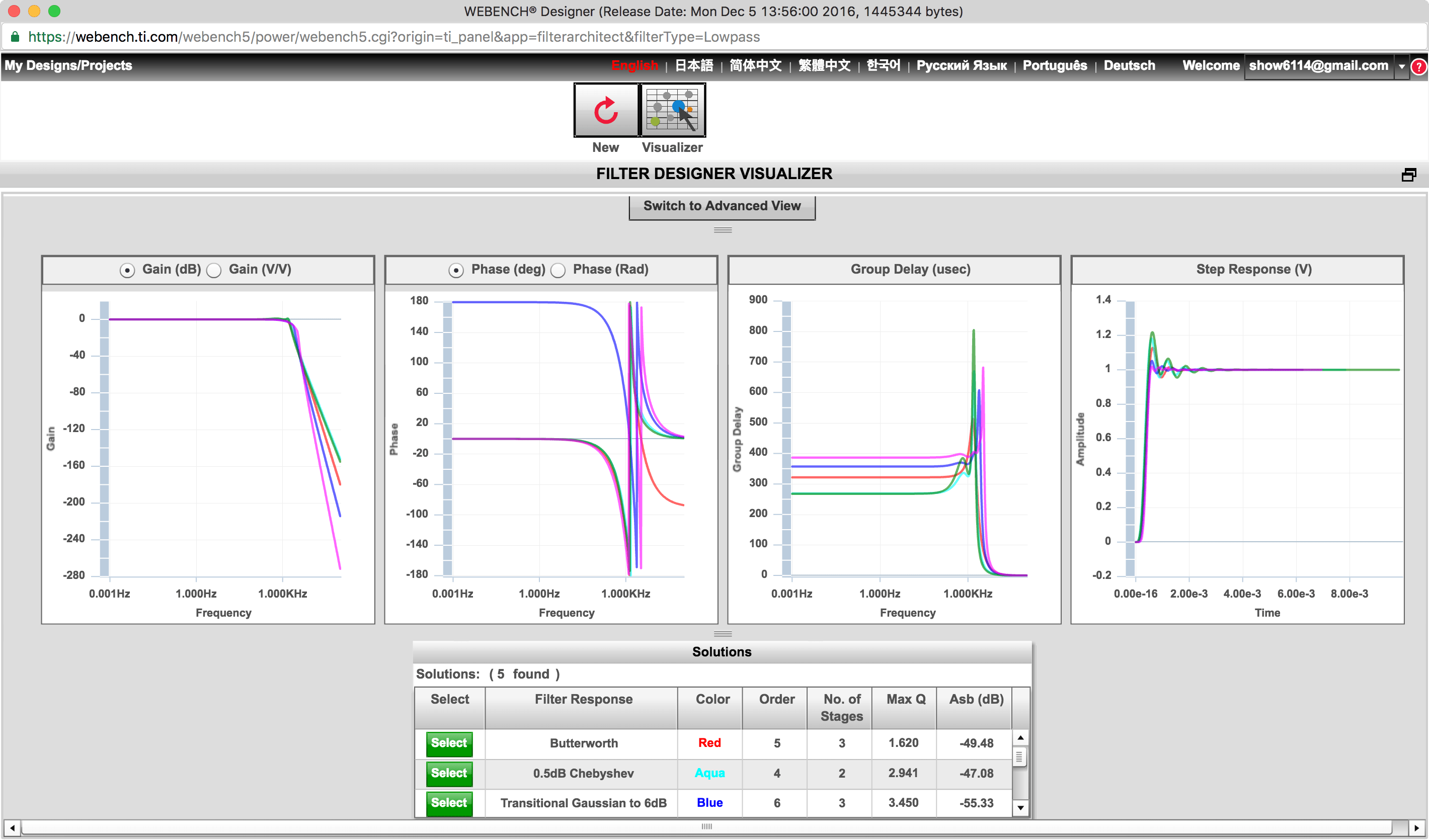Image resolution: width=1429 pixels, height=840 pixels.
Task: Select the Phase (Rad) radio button
Action: pos(558,271)
